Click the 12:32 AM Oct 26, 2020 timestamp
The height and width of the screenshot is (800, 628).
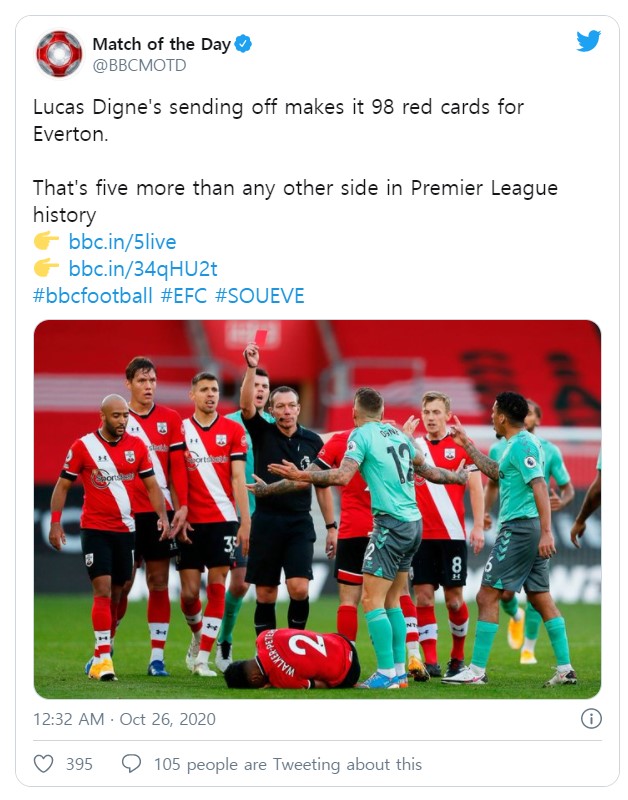click(124, 719)
